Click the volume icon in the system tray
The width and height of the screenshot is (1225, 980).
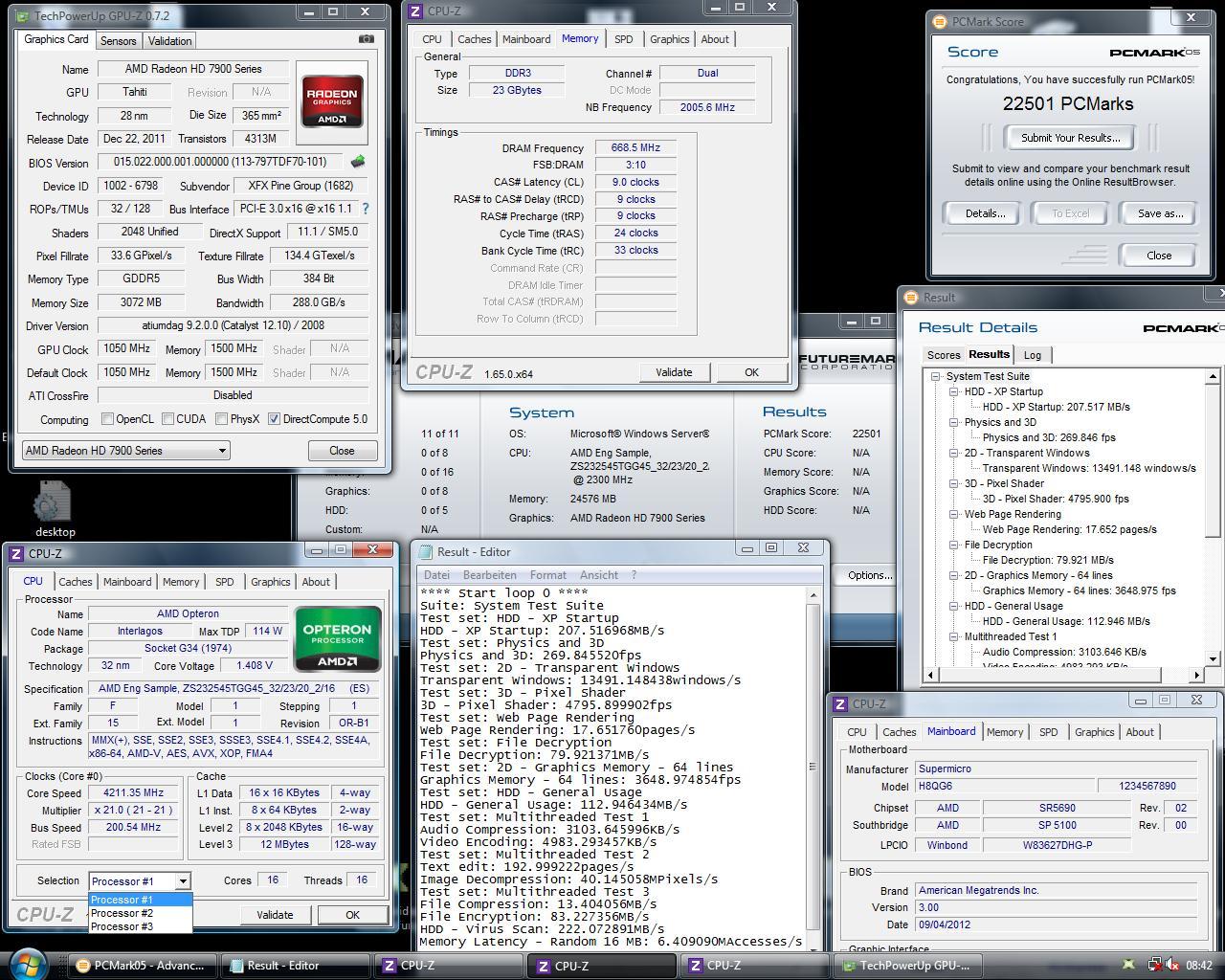(x=1172, y=965)
